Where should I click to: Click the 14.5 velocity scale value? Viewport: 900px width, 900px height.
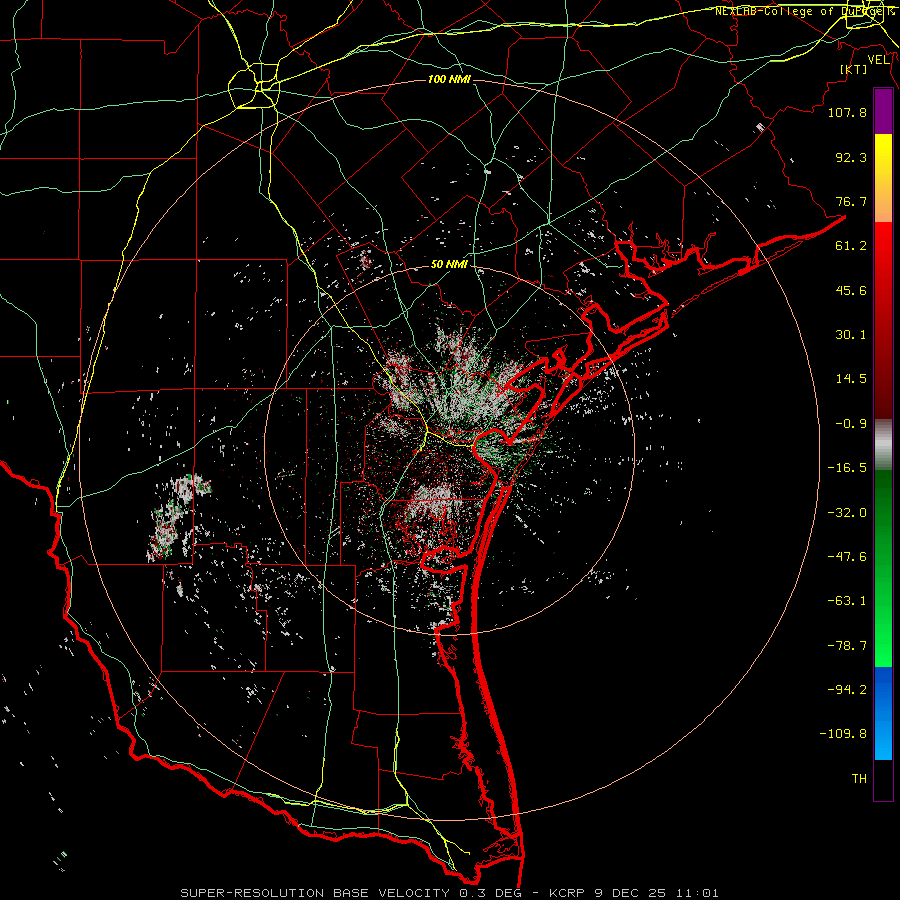click(x=851, y=379)
